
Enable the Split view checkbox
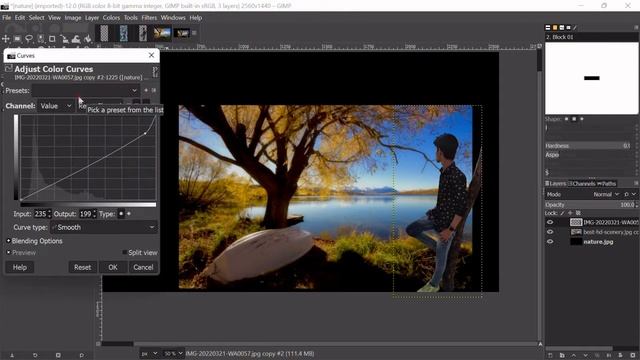[x=125, y=253]
